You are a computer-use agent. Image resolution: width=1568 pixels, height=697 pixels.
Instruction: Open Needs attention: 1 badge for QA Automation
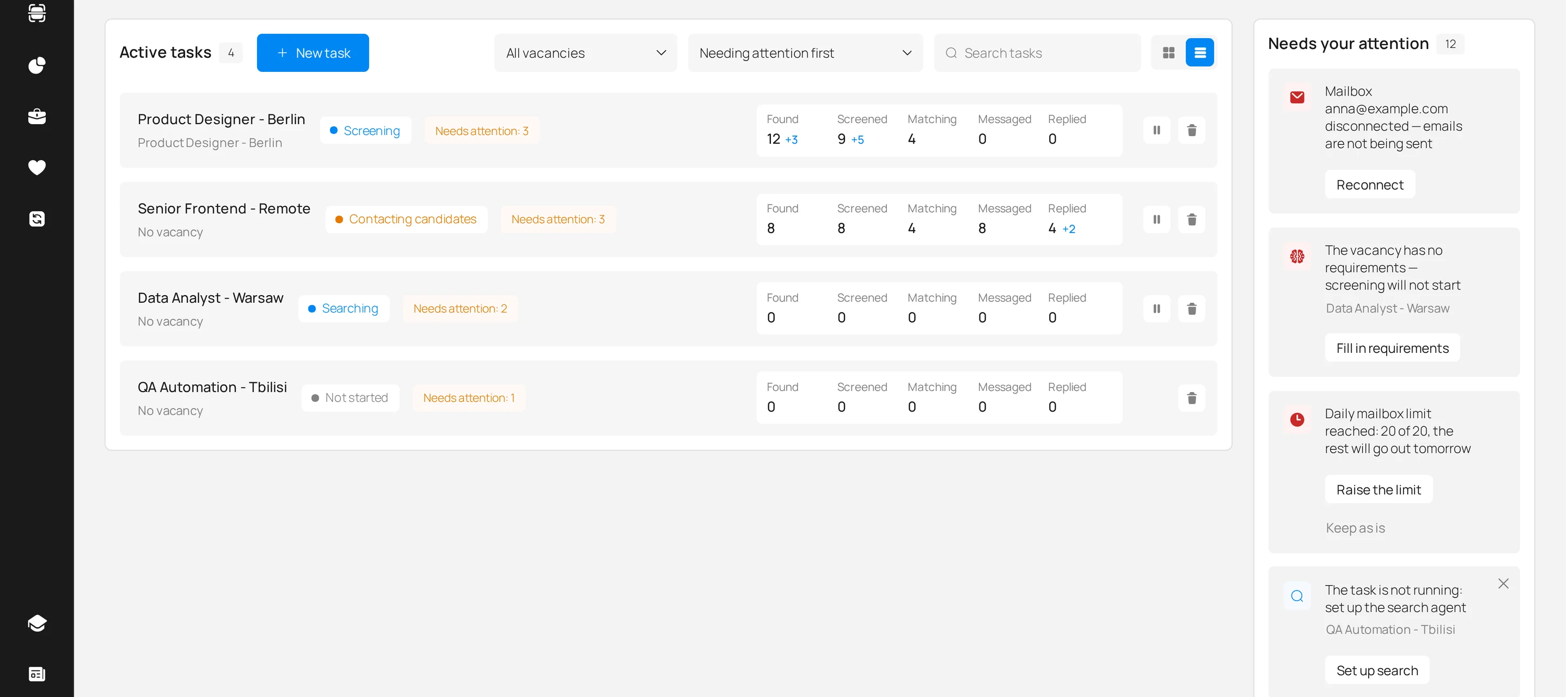click(469, 398)
